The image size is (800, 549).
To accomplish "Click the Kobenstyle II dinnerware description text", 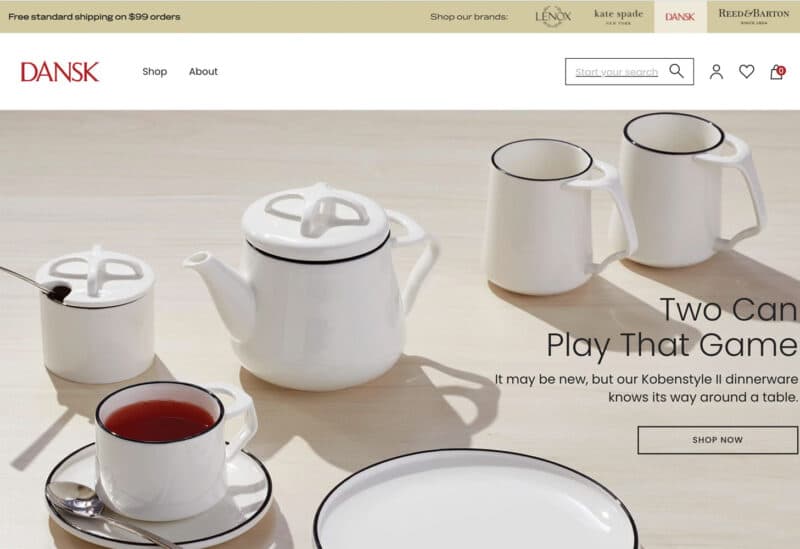I will (646, 388).
